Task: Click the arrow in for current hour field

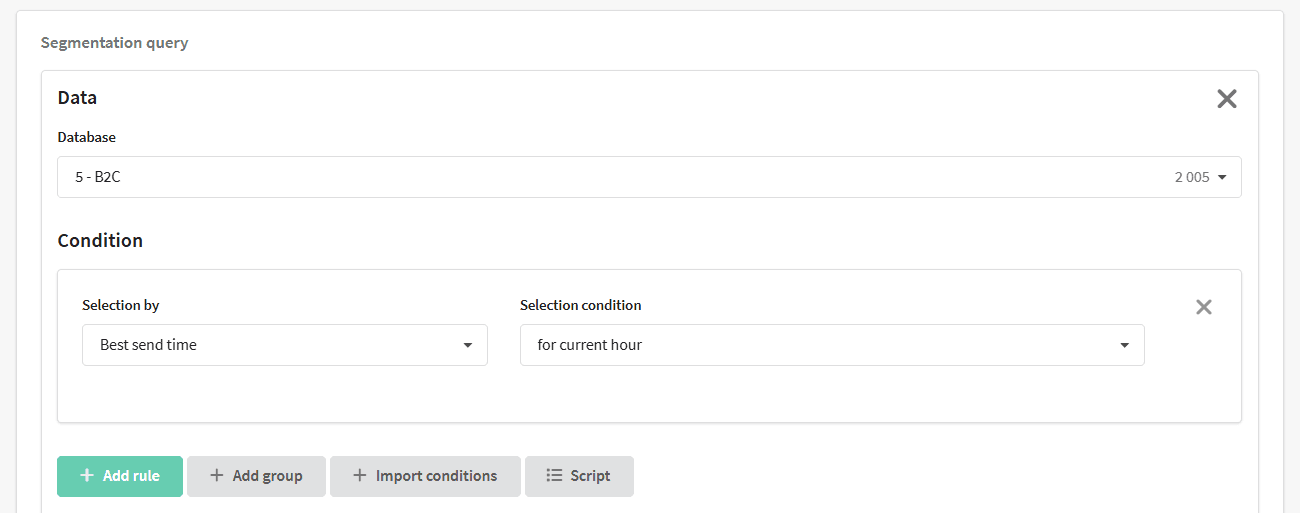Action: [x=1124, y=346]
